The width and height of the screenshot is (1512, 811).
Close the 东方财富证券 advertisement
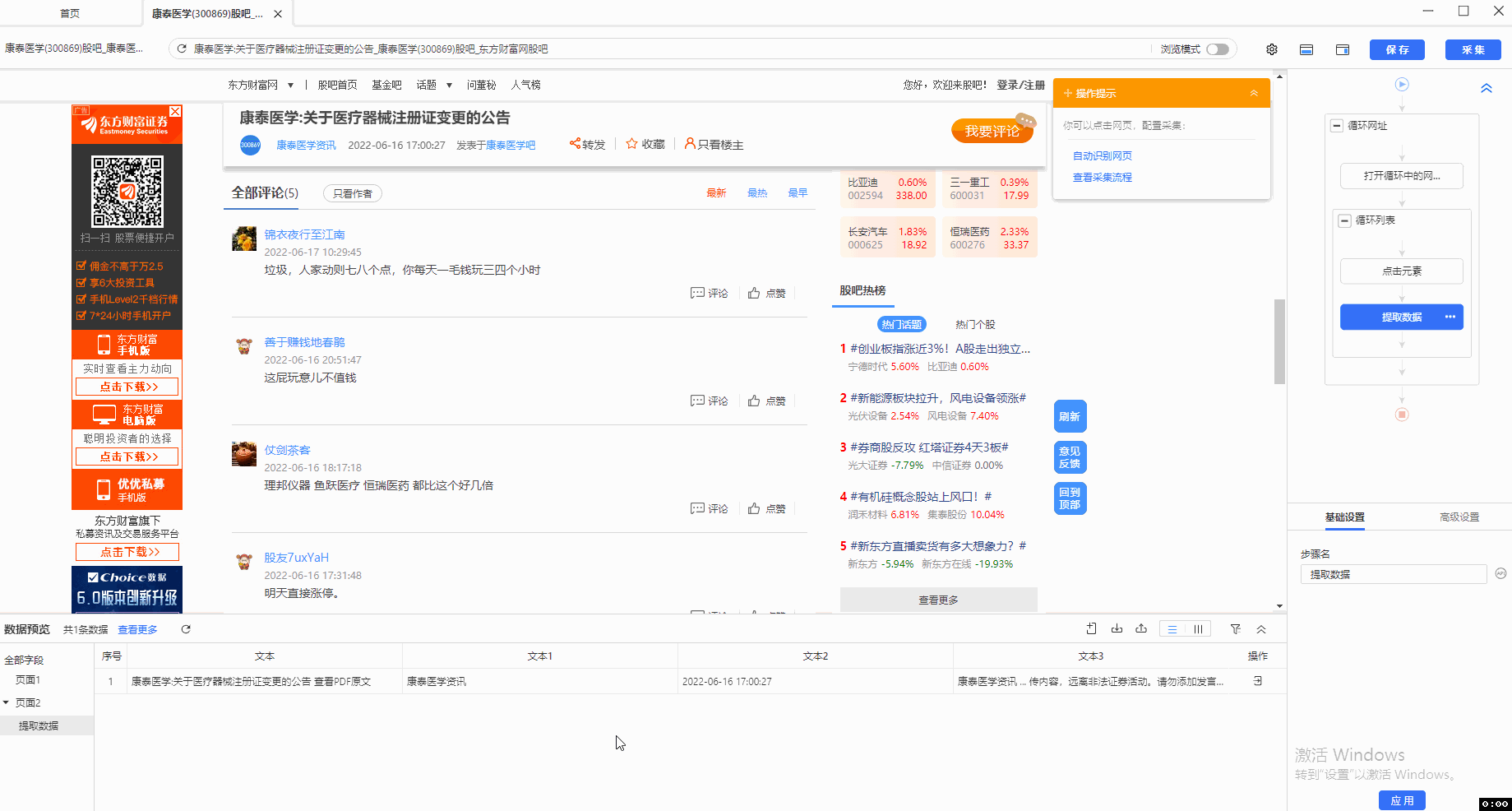pyautogui.click(x=175, y=111)
